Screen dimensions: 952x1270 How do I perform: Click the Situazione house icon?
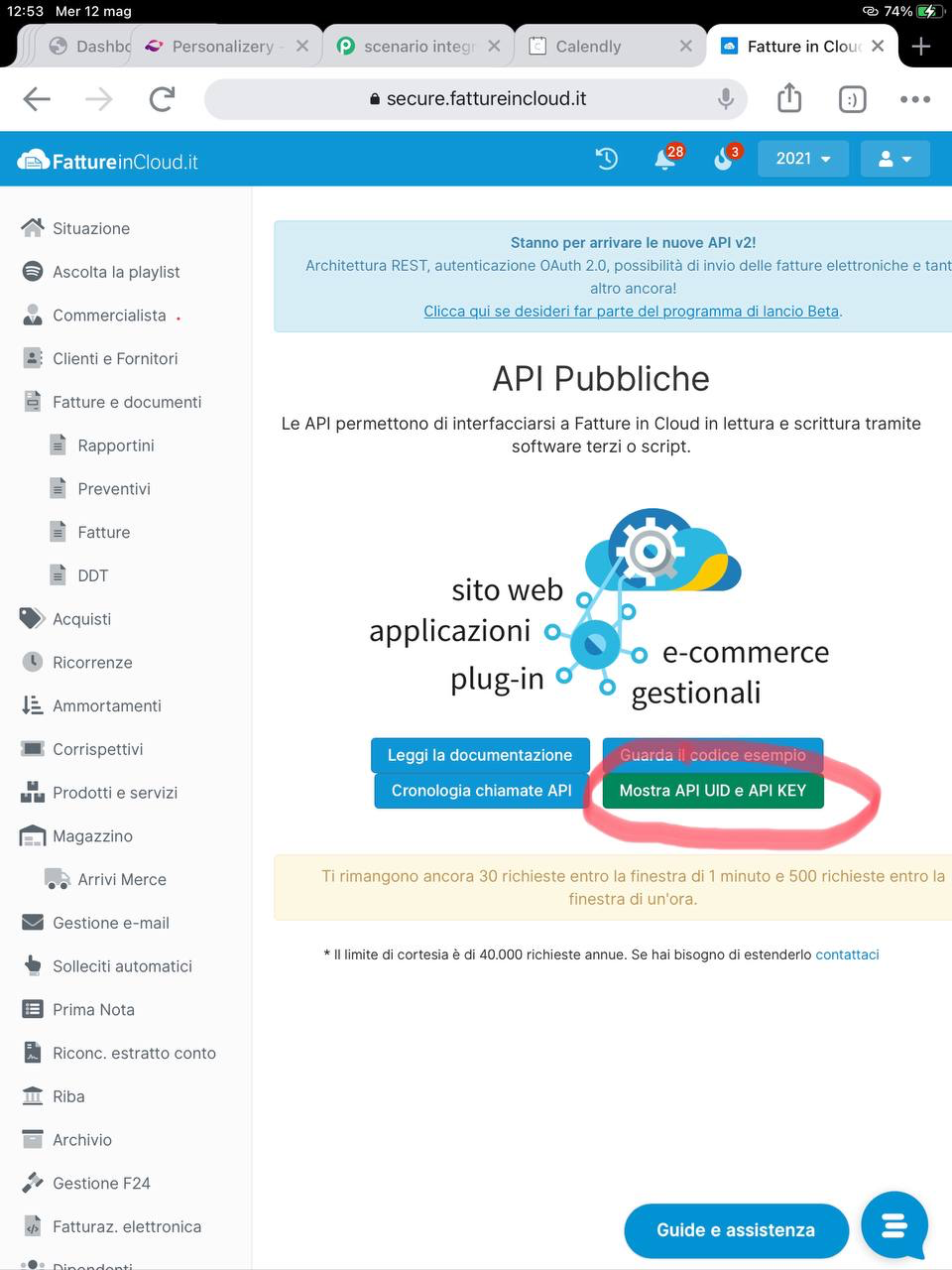click(33, 228)
